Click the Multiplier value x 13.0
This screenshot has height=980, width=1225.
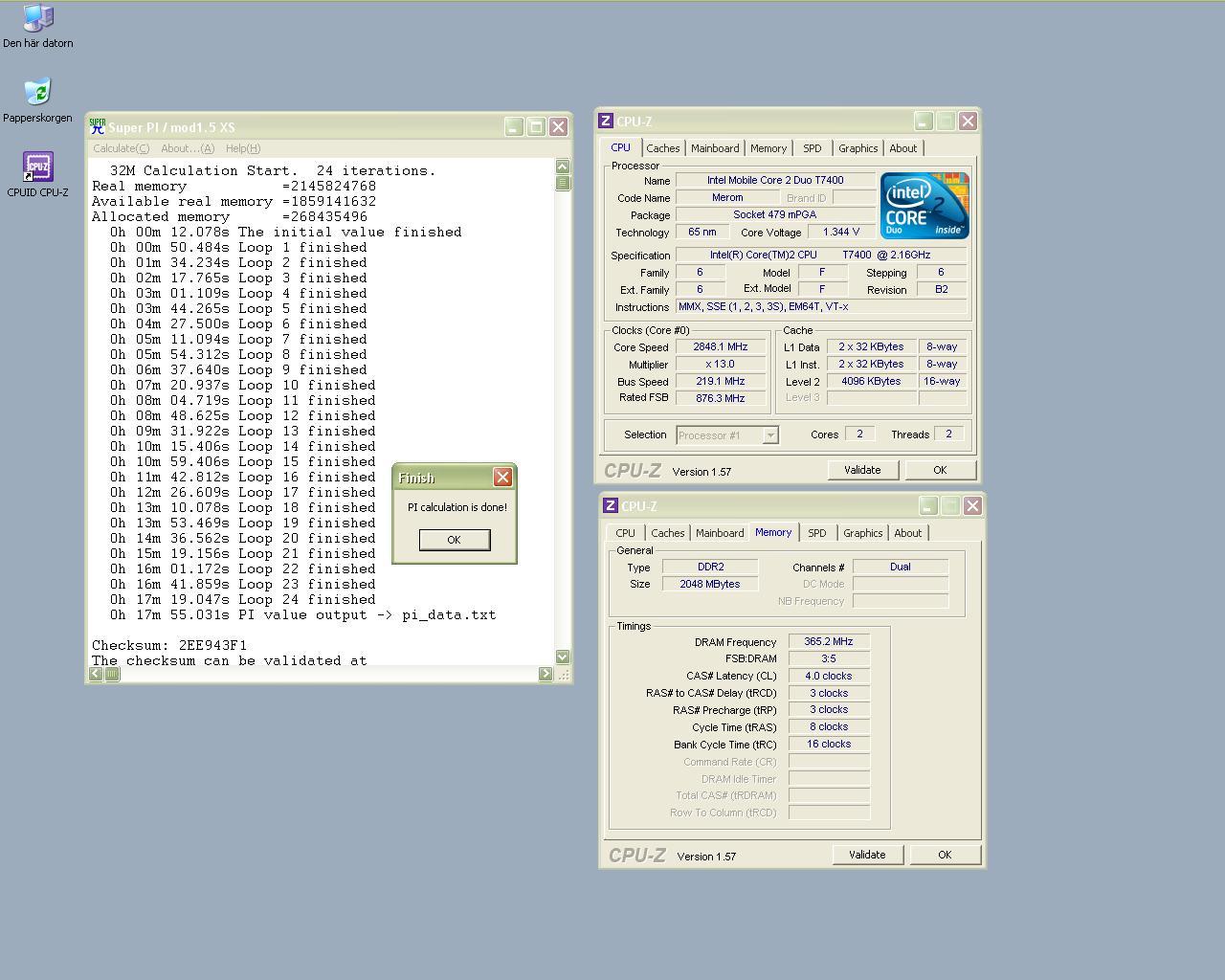tap(720, 364)
